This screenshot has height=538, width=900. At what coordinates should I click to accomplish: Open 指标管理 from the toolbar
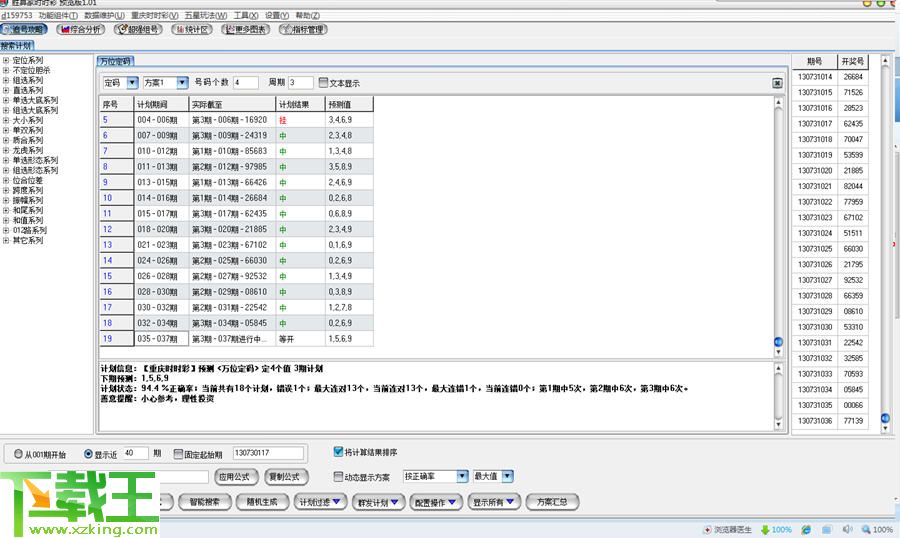(x=303, y=29)
